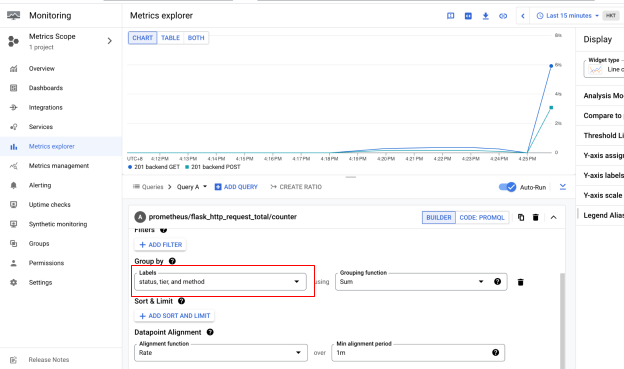Open the Grouping function Sum dropdown
This screenshot has height=369, width=624.
click(x=412, y=282)
